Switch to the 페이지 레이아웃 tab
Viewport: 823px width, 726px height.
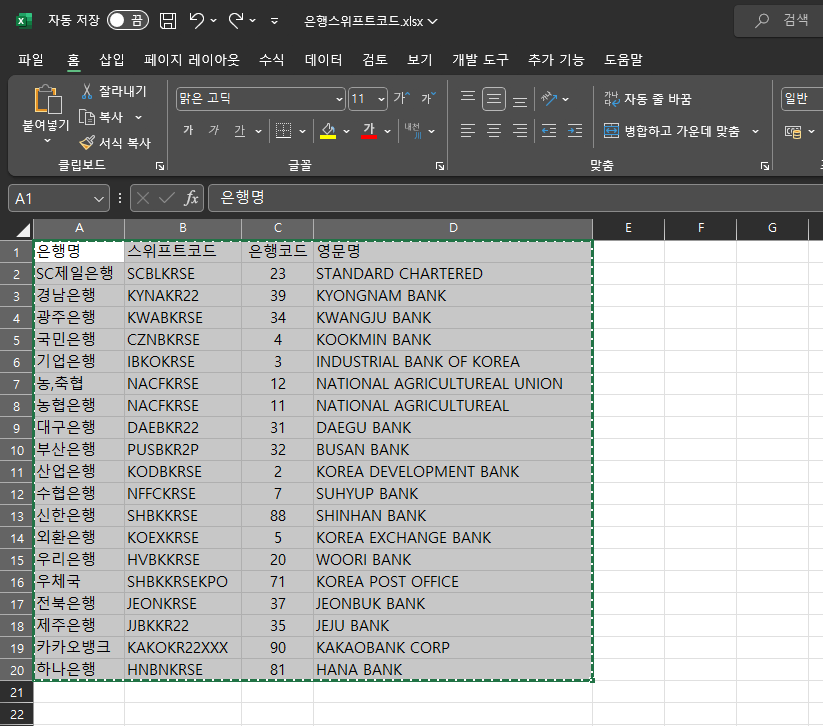pyautogui.click(x=192, y=60)
